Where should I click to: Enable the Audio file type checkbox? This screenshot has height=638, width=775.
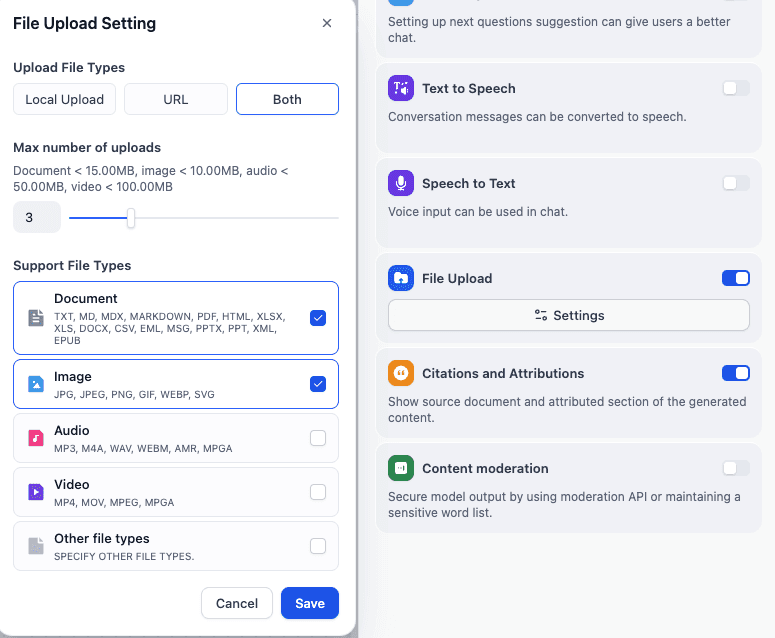tap(318, 438)
